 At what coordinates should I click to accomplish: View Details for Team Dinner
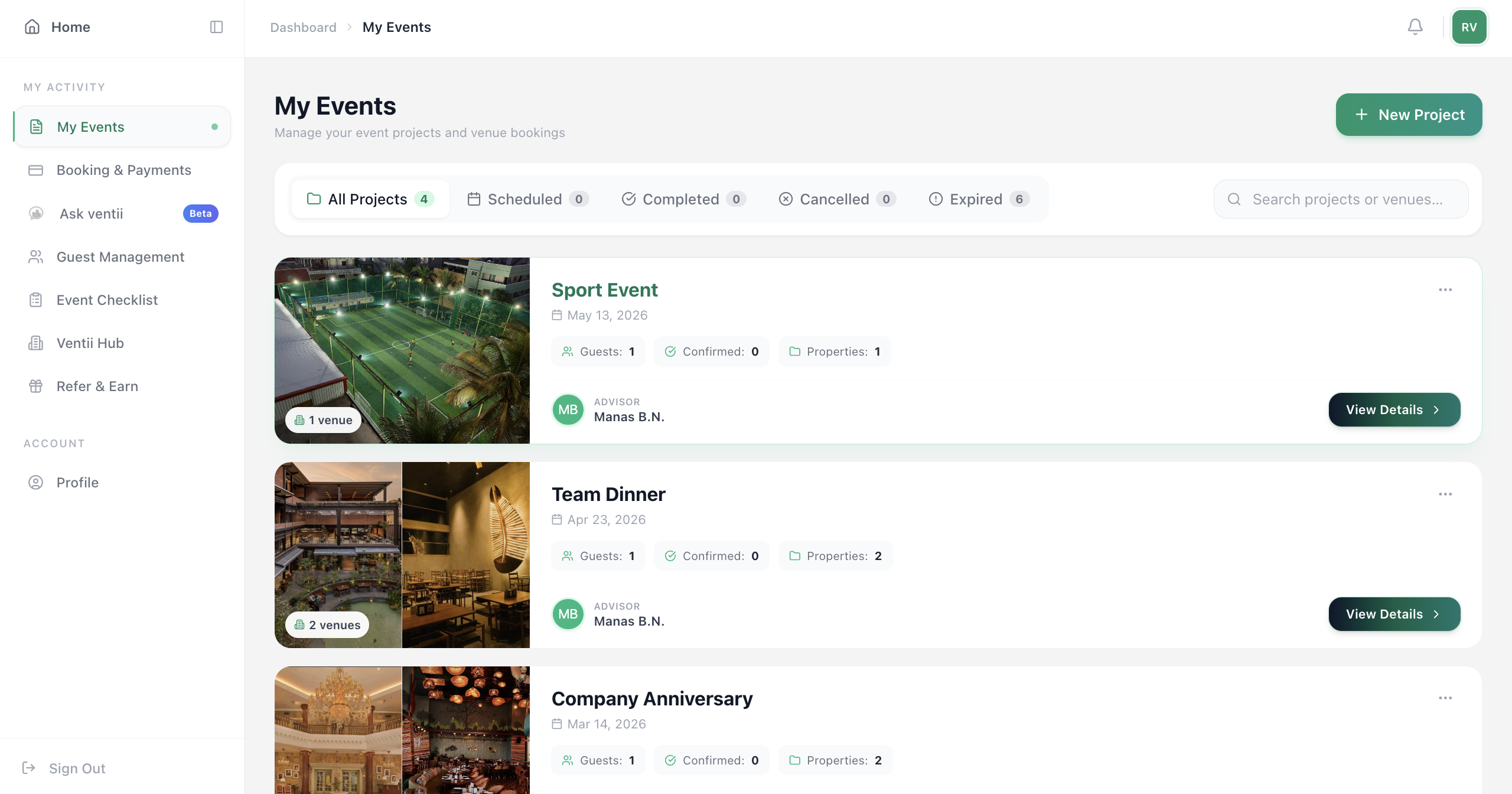coord(1394,614)
